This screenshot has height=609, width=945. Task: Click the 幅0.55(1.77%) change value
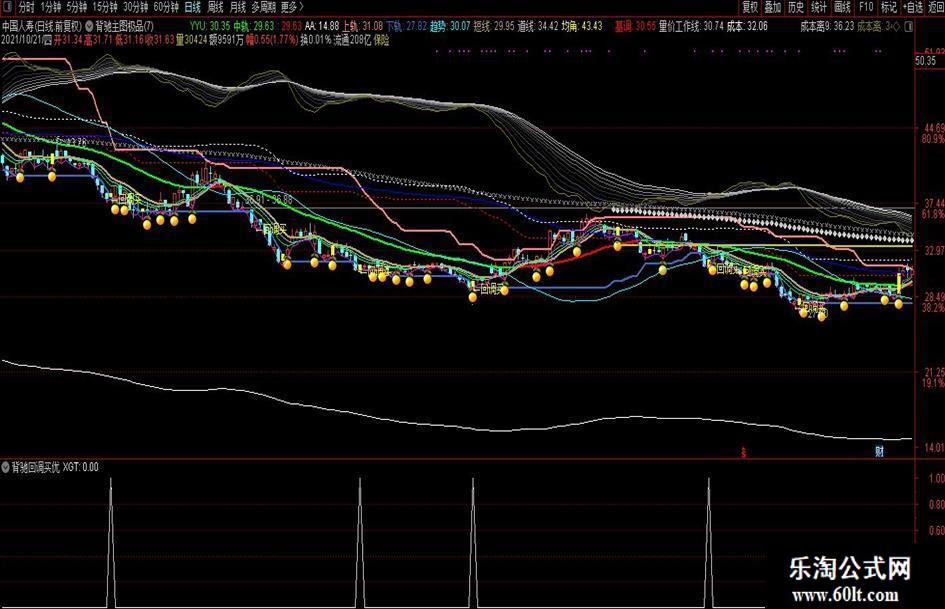pos(273,40)
